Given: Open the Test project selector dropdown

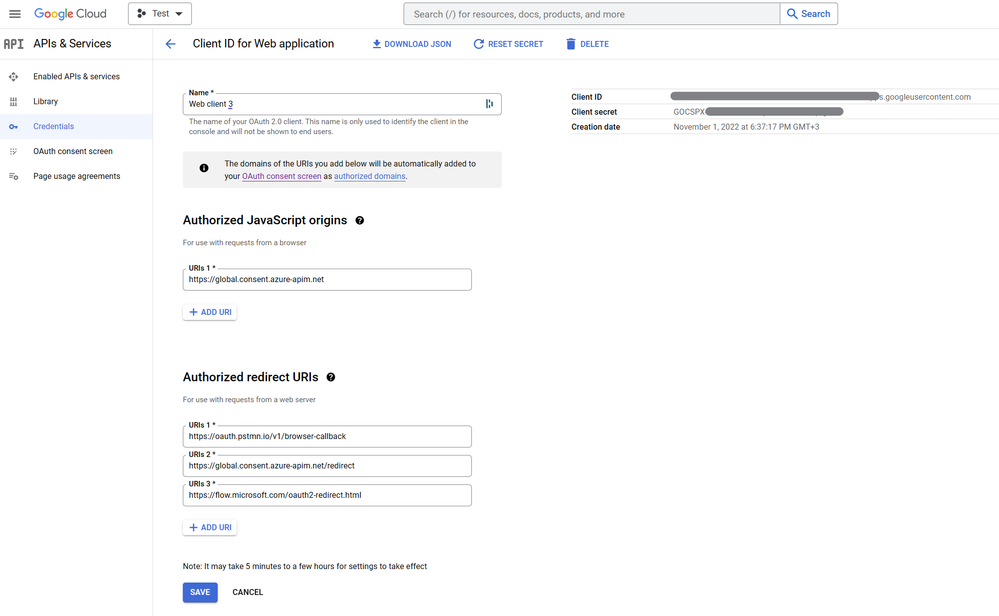Looking at the screenshot, I should coord(160,13).
